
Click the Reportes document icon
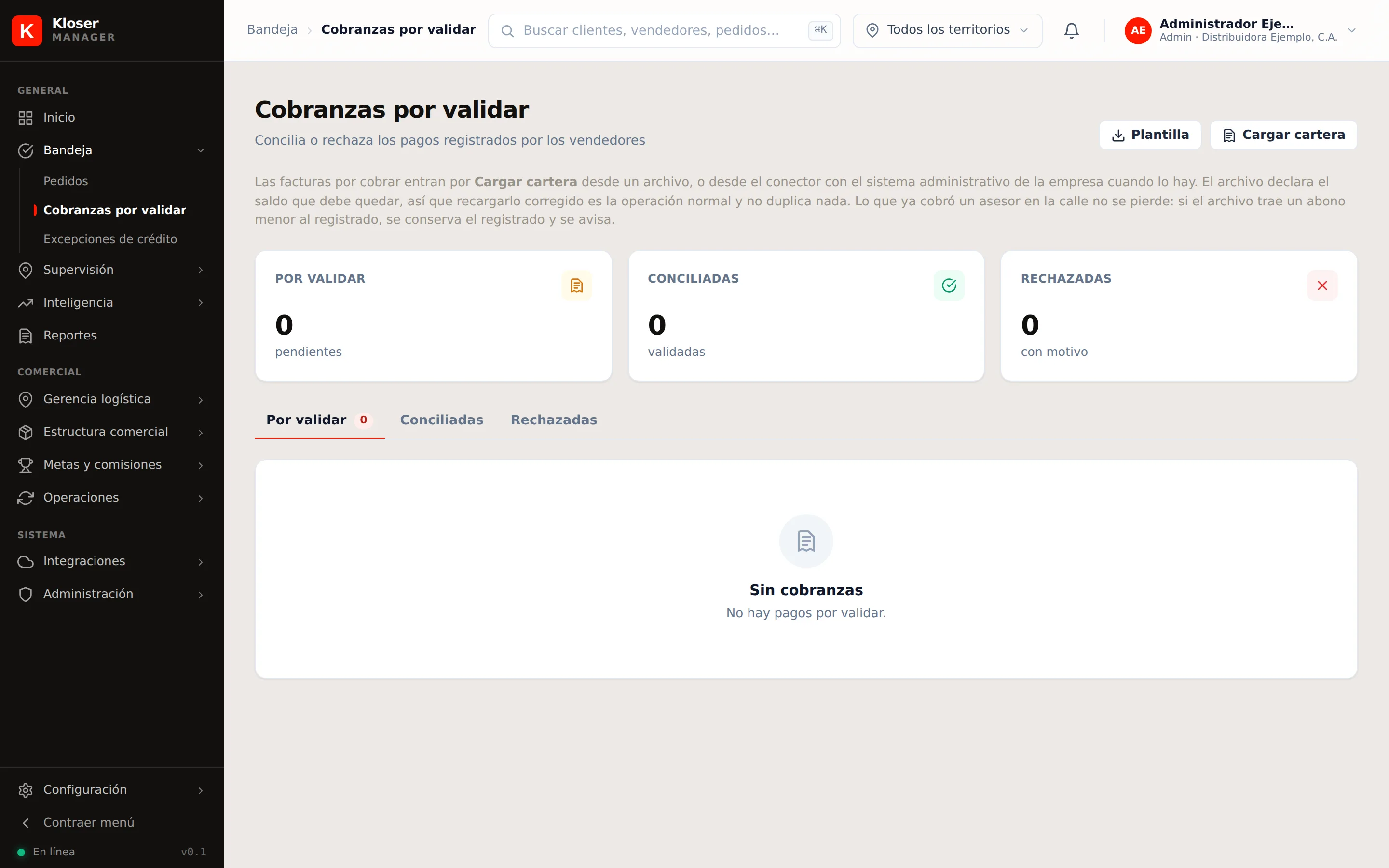(25, 336)
